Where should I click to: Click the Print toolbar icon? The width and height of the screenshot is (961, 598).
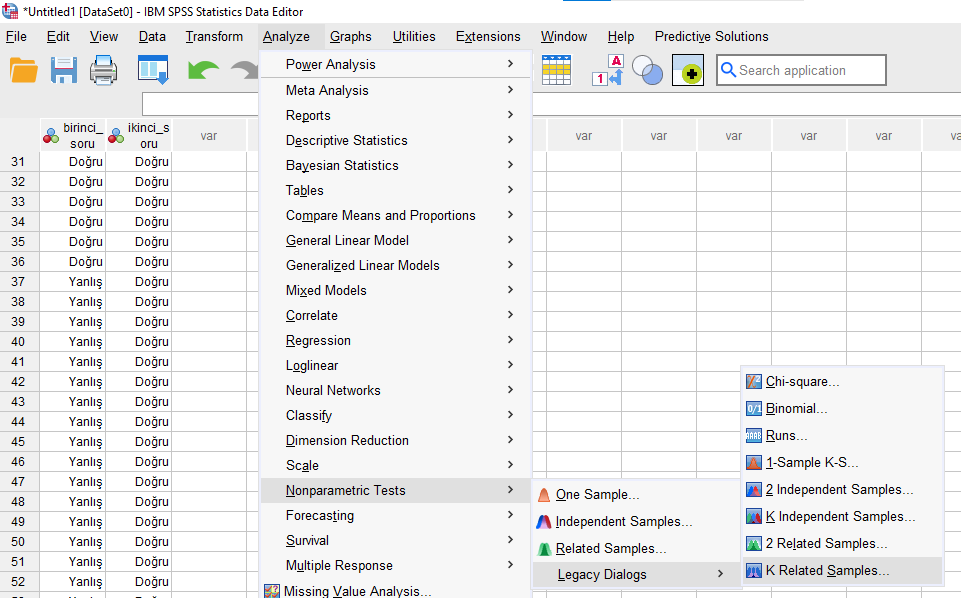(106, 71)
